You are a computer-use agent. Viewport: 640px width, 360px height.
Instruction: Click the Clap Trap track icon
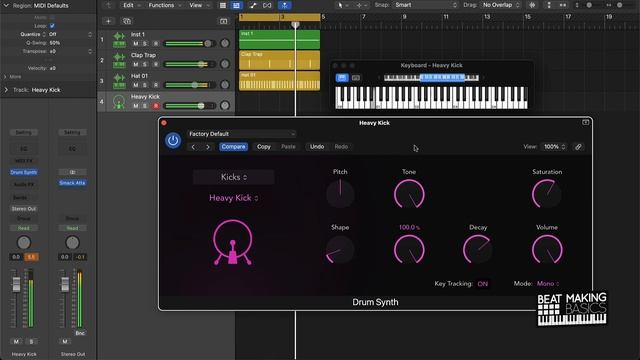[x=119, y=60]
